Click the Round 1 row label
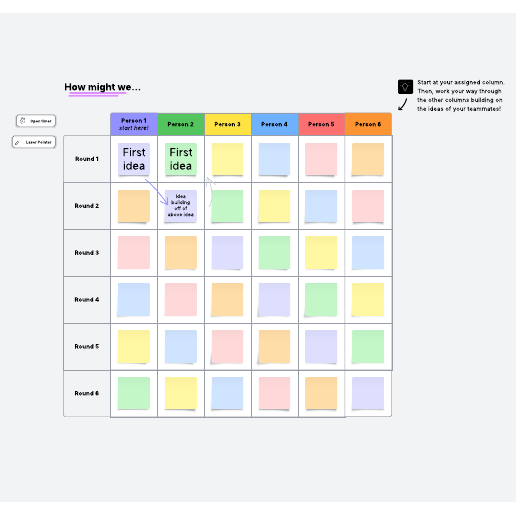The height and width of the screenshot is (516, 516). (x=87, y=159)
